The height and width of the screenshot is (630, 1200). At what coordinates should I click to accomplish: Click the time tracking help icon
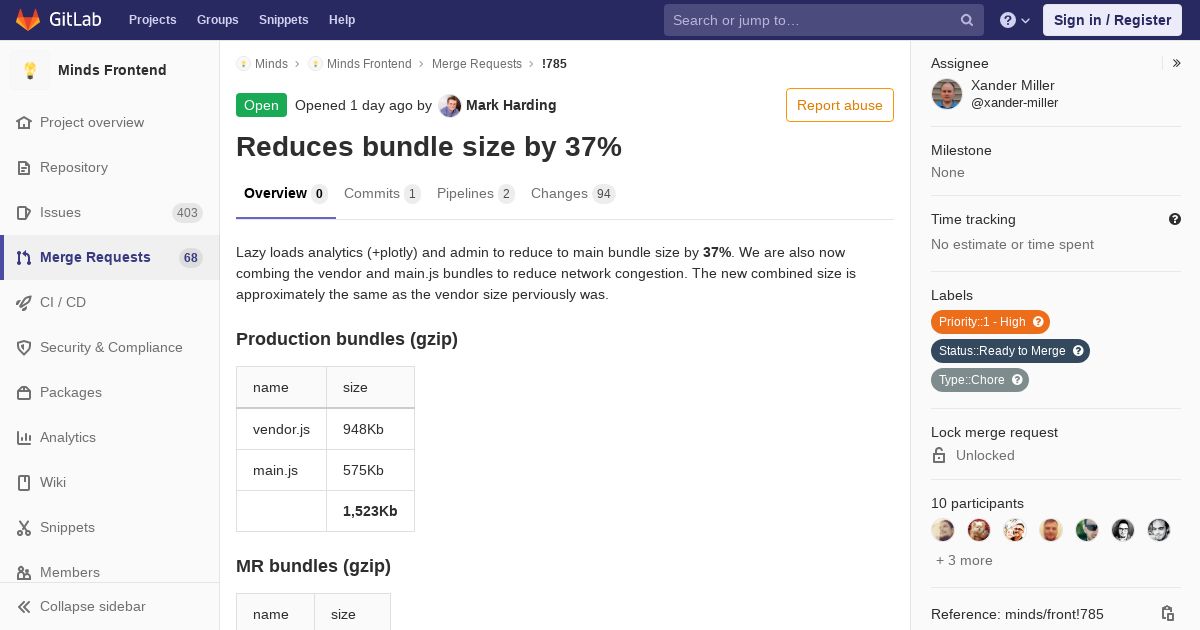[1175, 219]
